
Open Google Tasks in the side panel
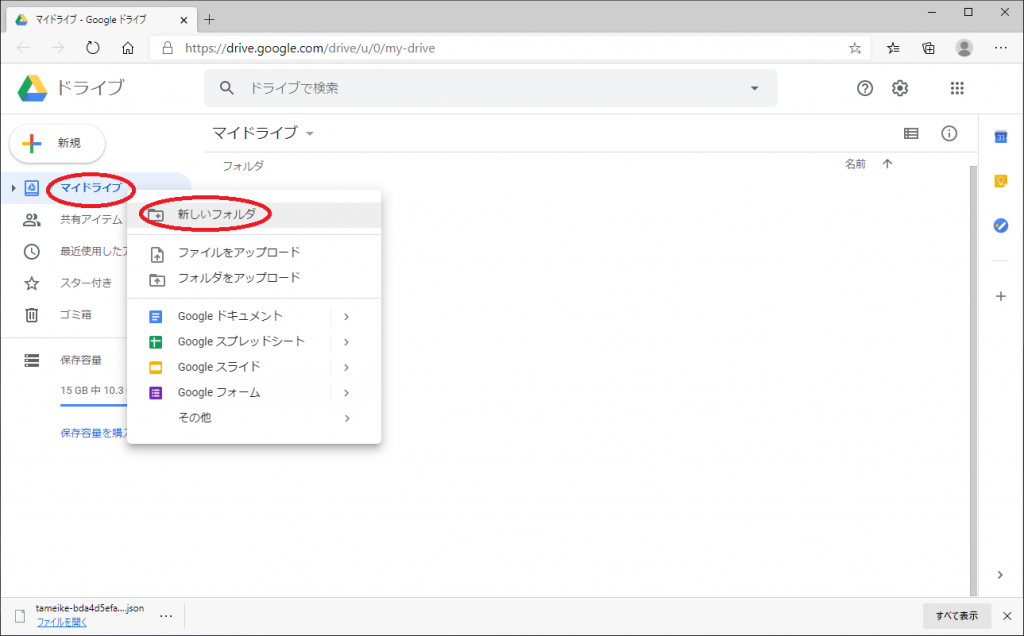coord(1000,225)
